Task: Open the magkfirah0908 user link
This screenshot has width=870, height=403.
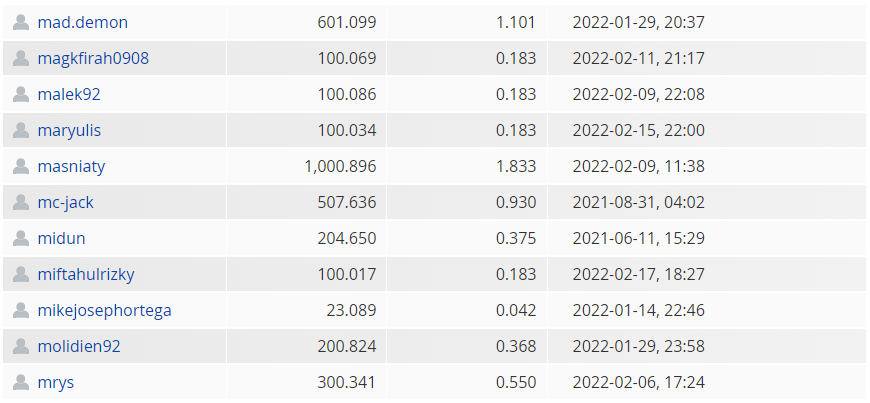Action: pyautogui.click(x=93, y=58)
